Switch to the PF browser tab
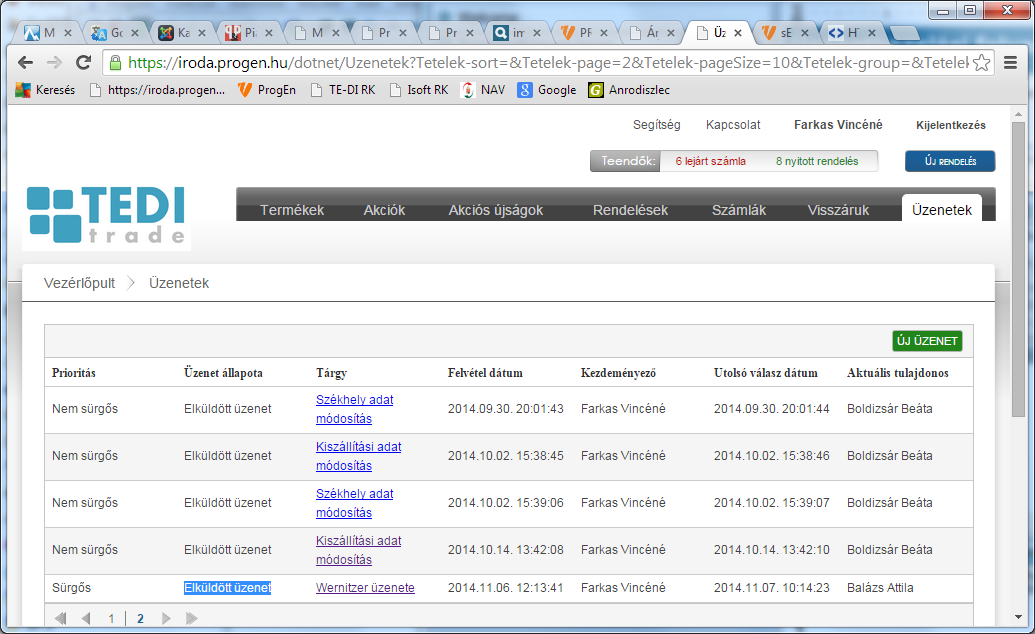The image size is (1035, 634). (x=583, y=32)
